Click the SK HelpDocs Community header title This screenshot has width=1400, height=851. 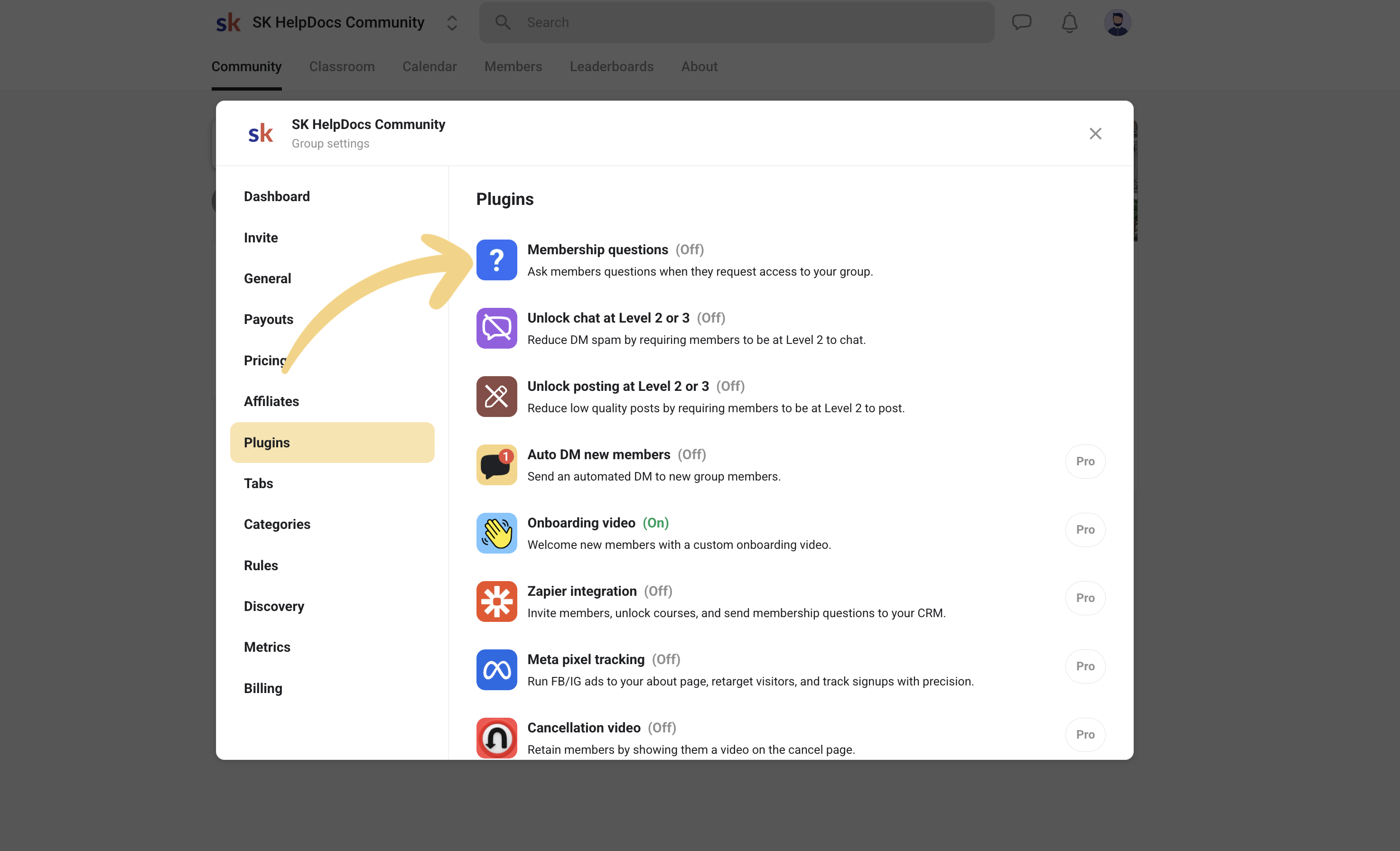[338, 22]
